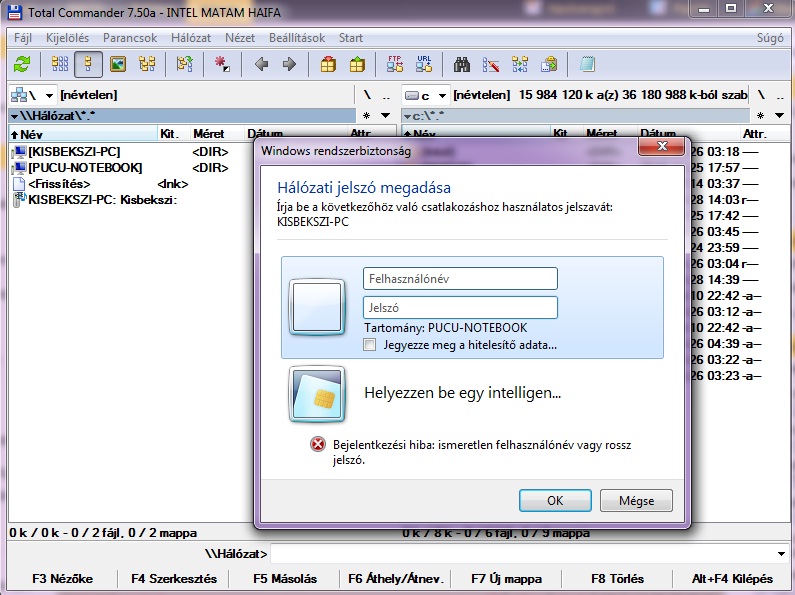Click the green Refresh (reread source) toolbar icon
This screenshot has height=595, width=795.
22,64
